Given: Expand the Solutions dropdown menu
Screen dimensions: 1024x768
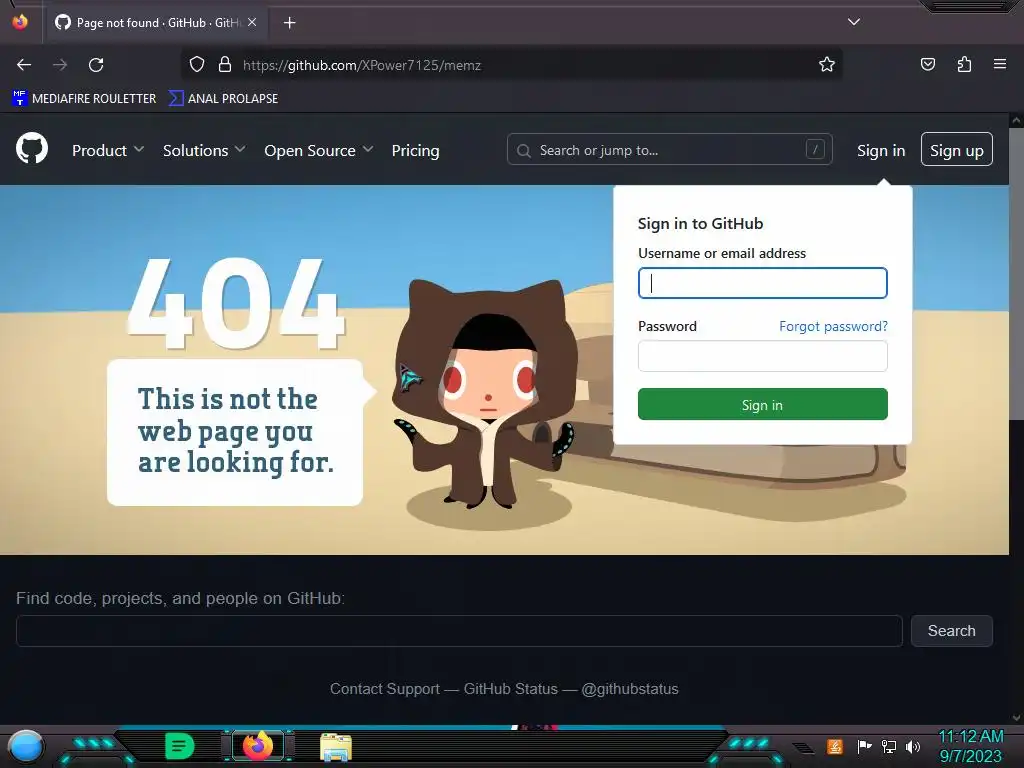Looking at the screenshot, I should tap(204, 150).
